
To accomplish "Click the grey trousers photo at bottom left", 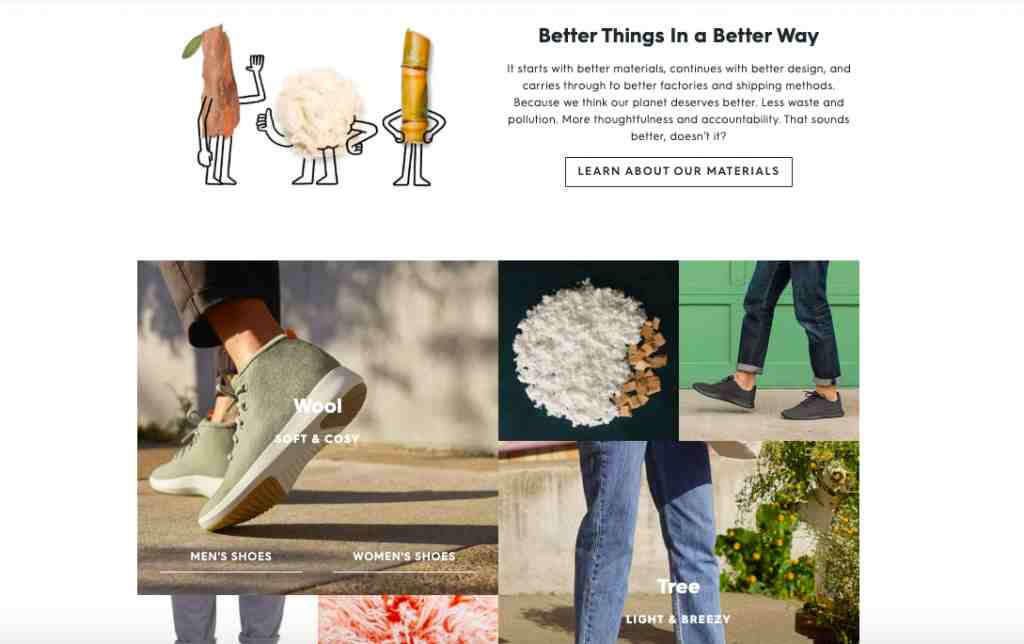I will pyautogui.click(x=227, y=620).
